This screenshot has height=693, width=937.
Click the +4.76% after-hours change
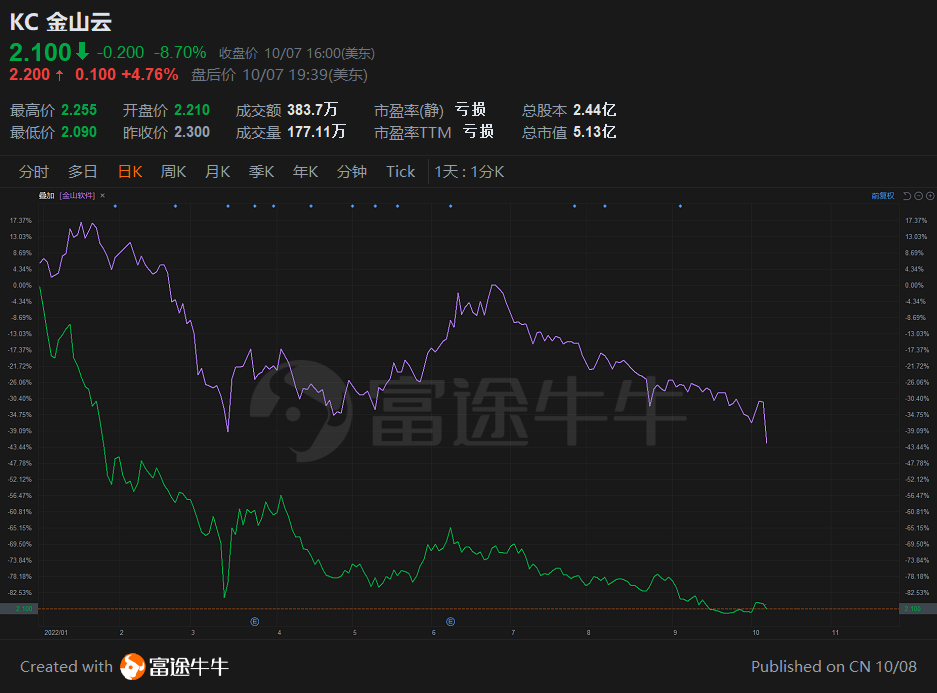click(149, 75)
